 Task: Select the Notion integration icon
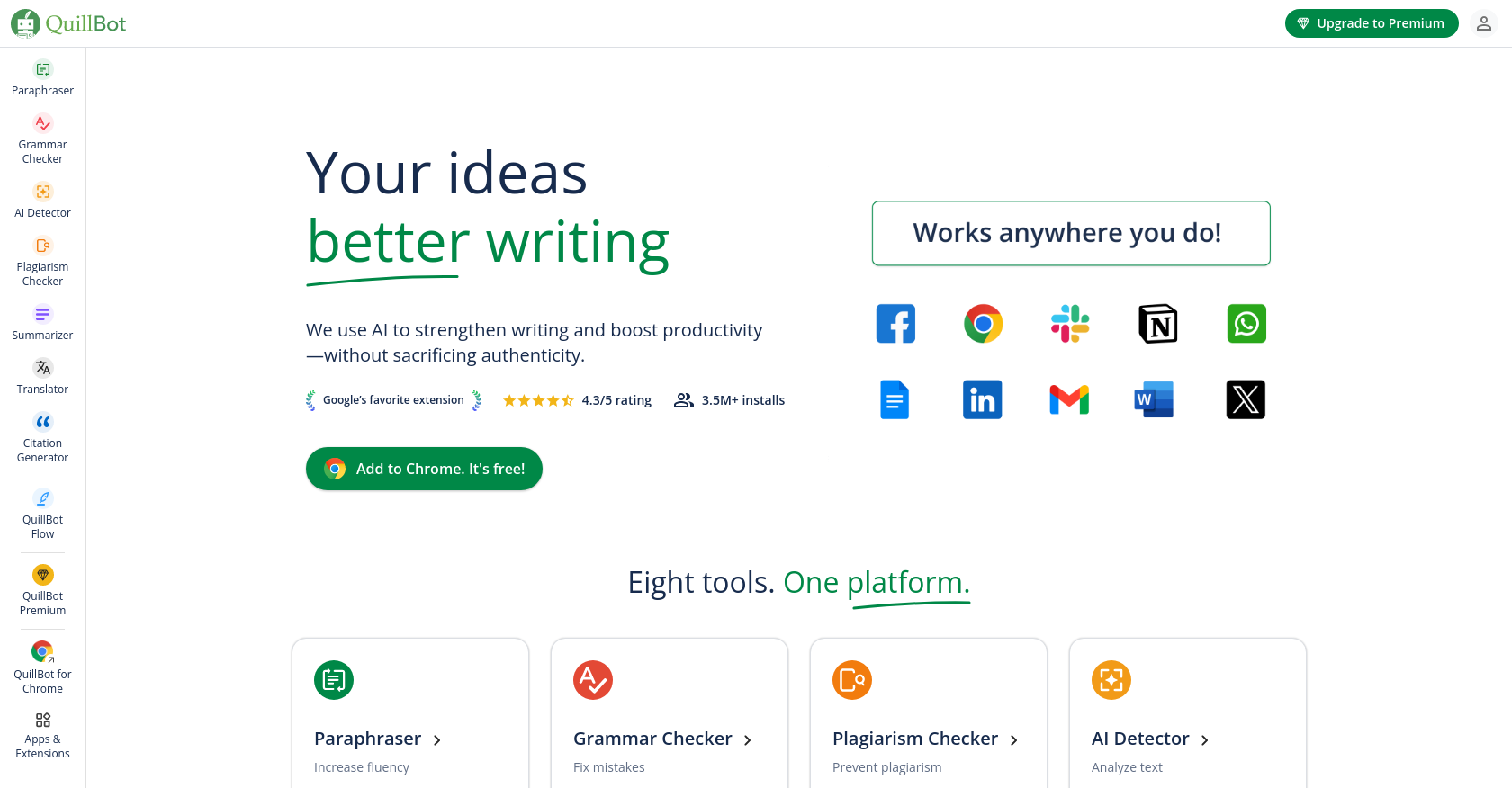tap(1157, 323)
